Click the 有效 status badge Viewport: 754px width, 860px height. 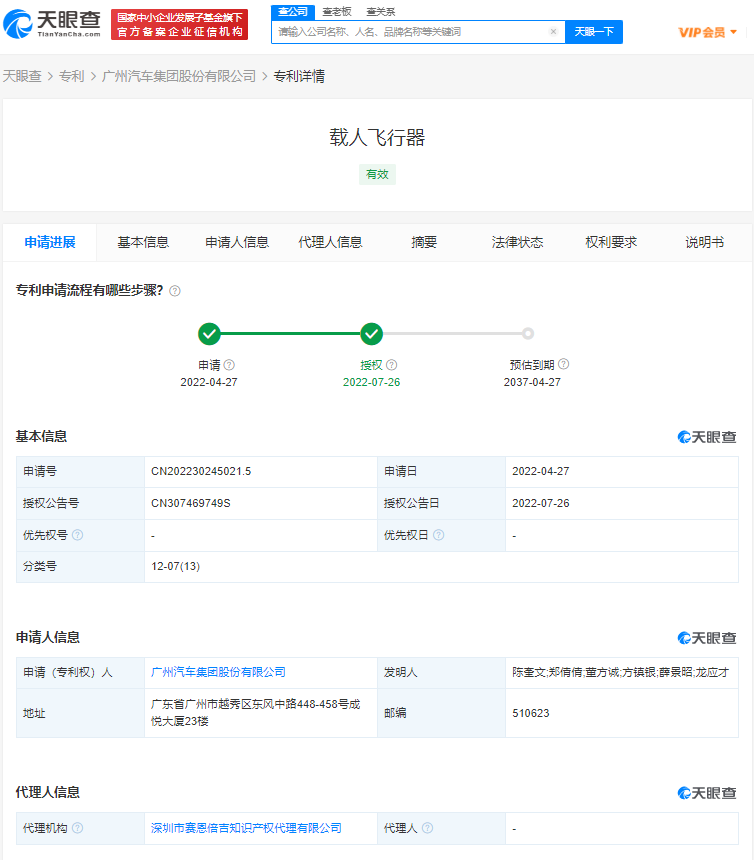377,174
